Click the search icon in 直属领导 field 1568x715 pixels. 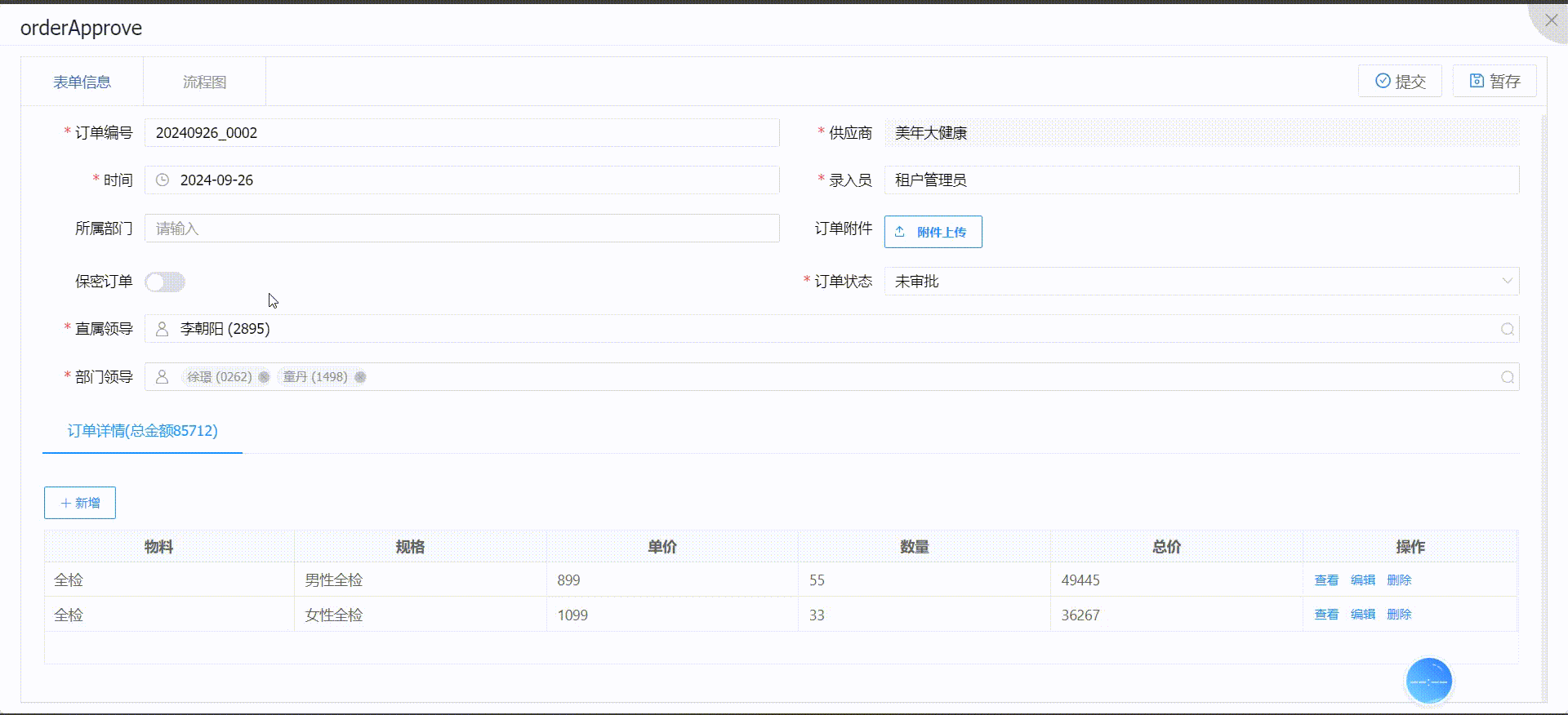pos(1507,329)
